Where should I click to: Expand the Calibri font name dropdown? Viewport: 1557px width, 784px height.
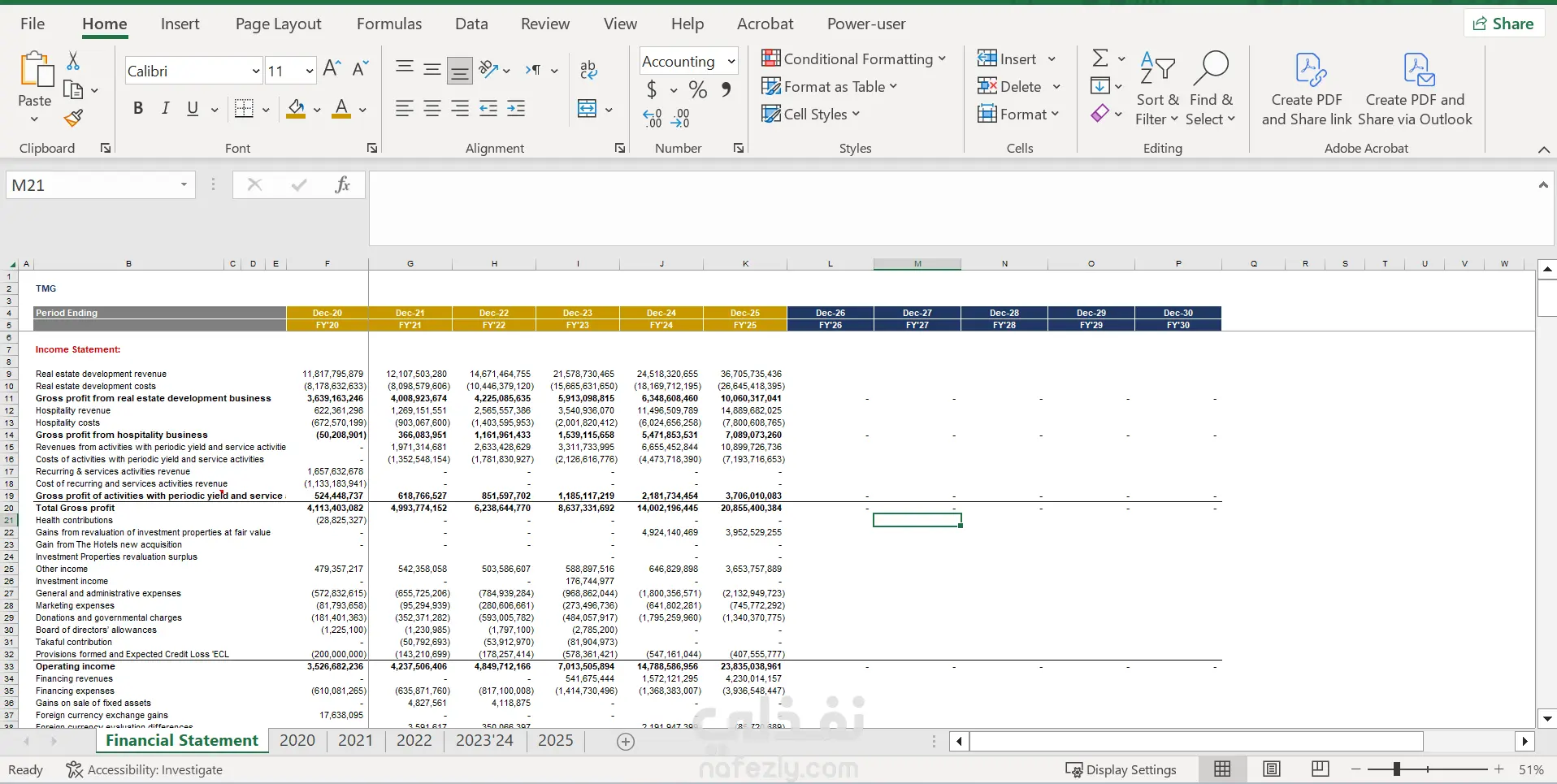pyautogui.click(x=255, y=71)
